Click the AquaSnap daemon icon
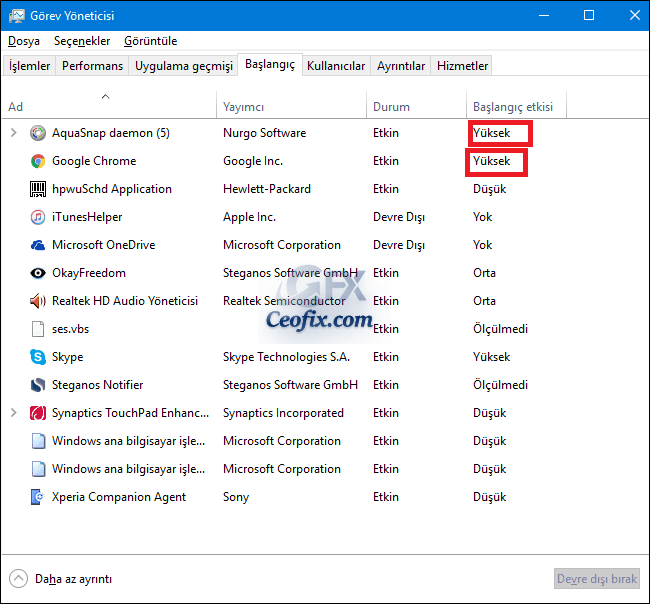This screenshot has height=604, width=650. click(38, 133)
